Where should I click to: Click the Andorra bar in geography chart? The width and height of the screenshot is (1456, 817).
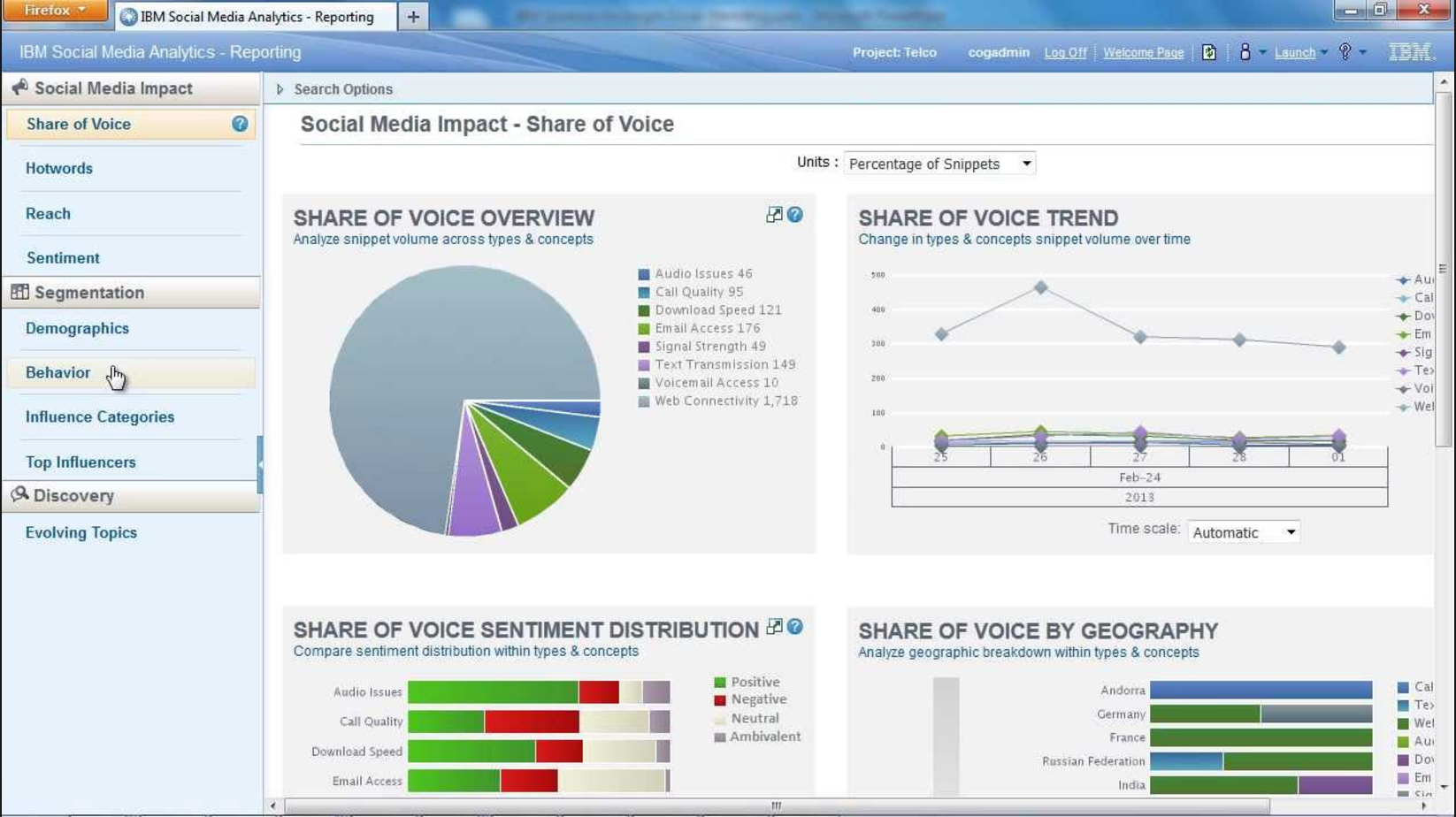(x=1261, y=690)
